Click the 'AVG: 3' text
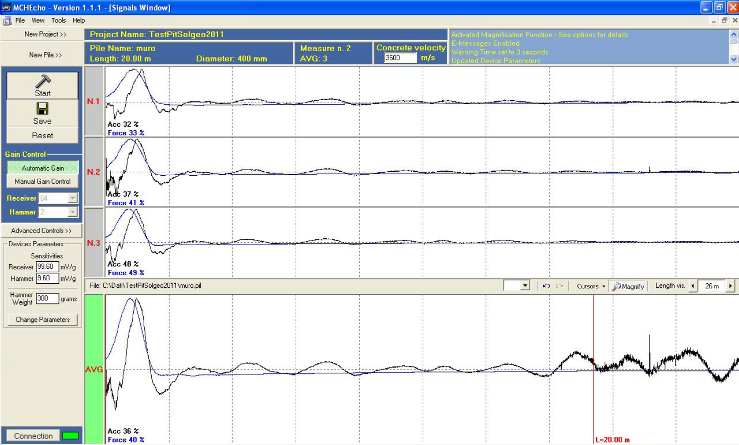739x445 pixels. 313,58
